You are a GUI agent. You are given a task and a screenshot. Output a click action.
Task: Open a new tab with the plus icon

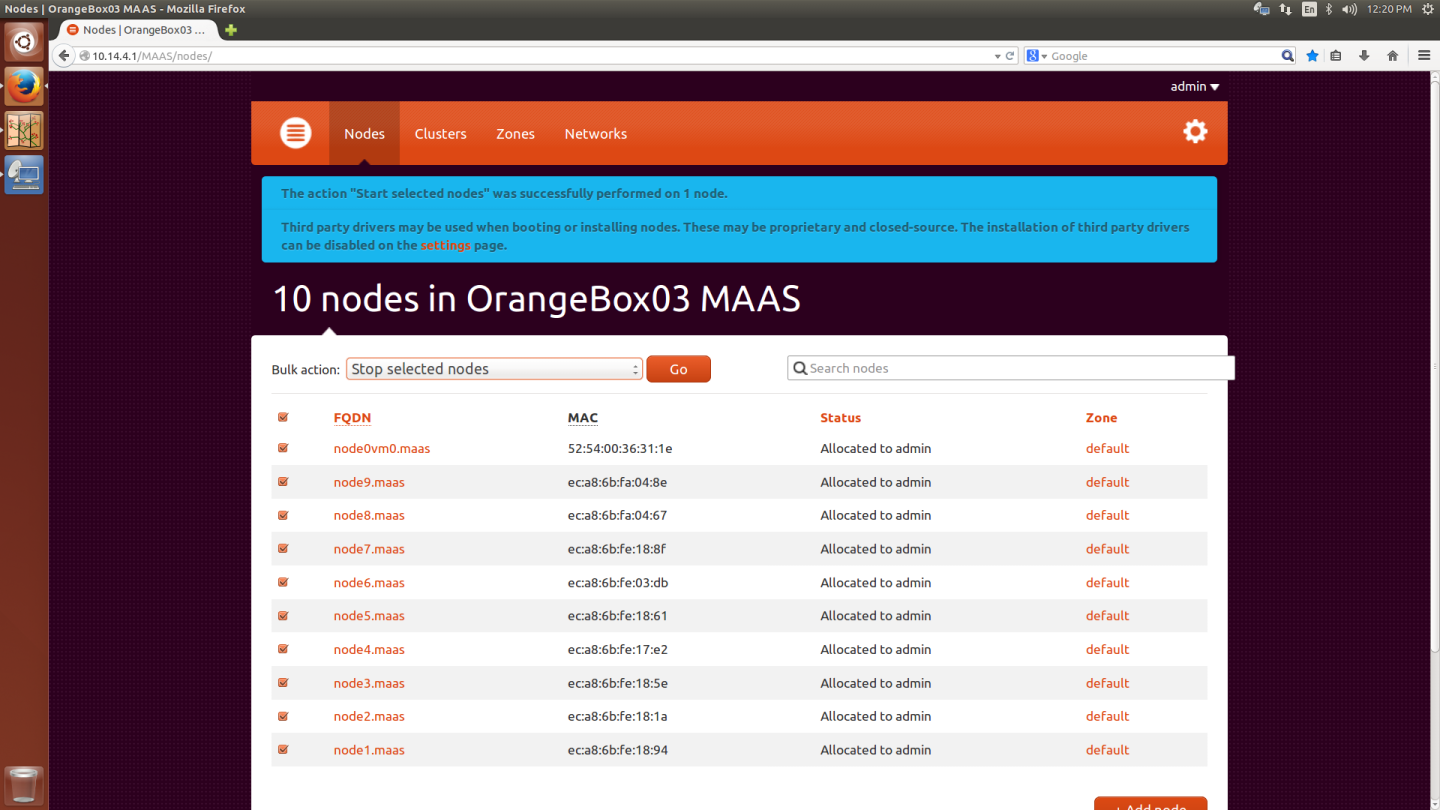(x=231, y=30)
